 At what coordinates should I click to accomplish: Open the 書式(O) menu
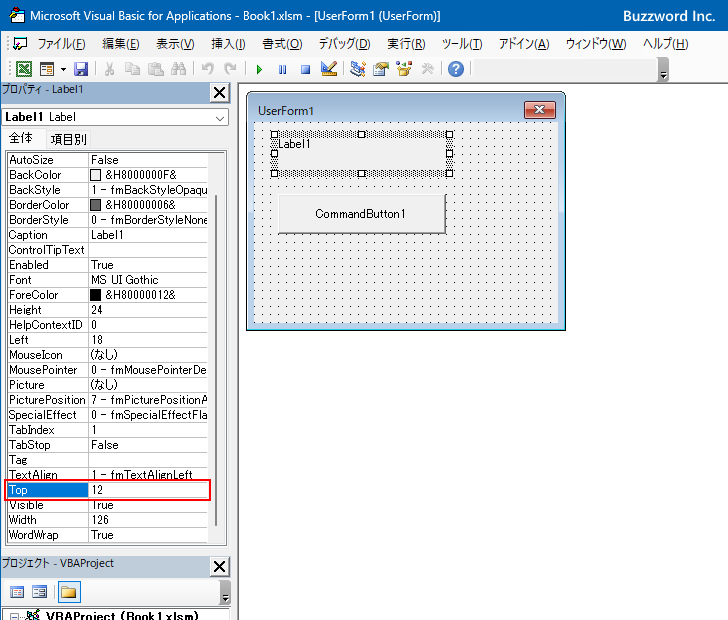click(282, 44)
